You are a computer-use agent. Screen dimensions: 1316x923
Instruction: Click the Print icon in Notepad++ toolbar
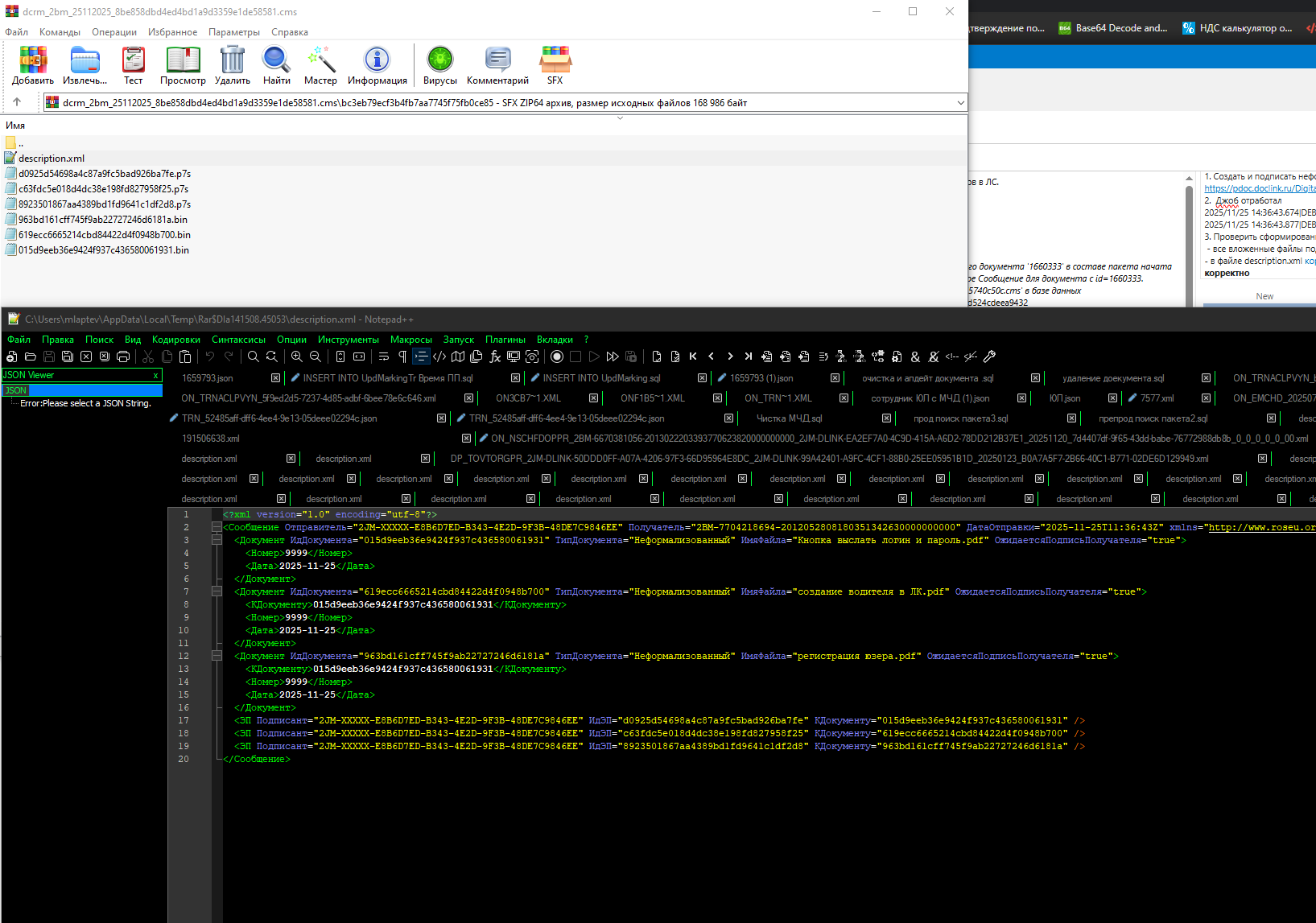(123, 356)
